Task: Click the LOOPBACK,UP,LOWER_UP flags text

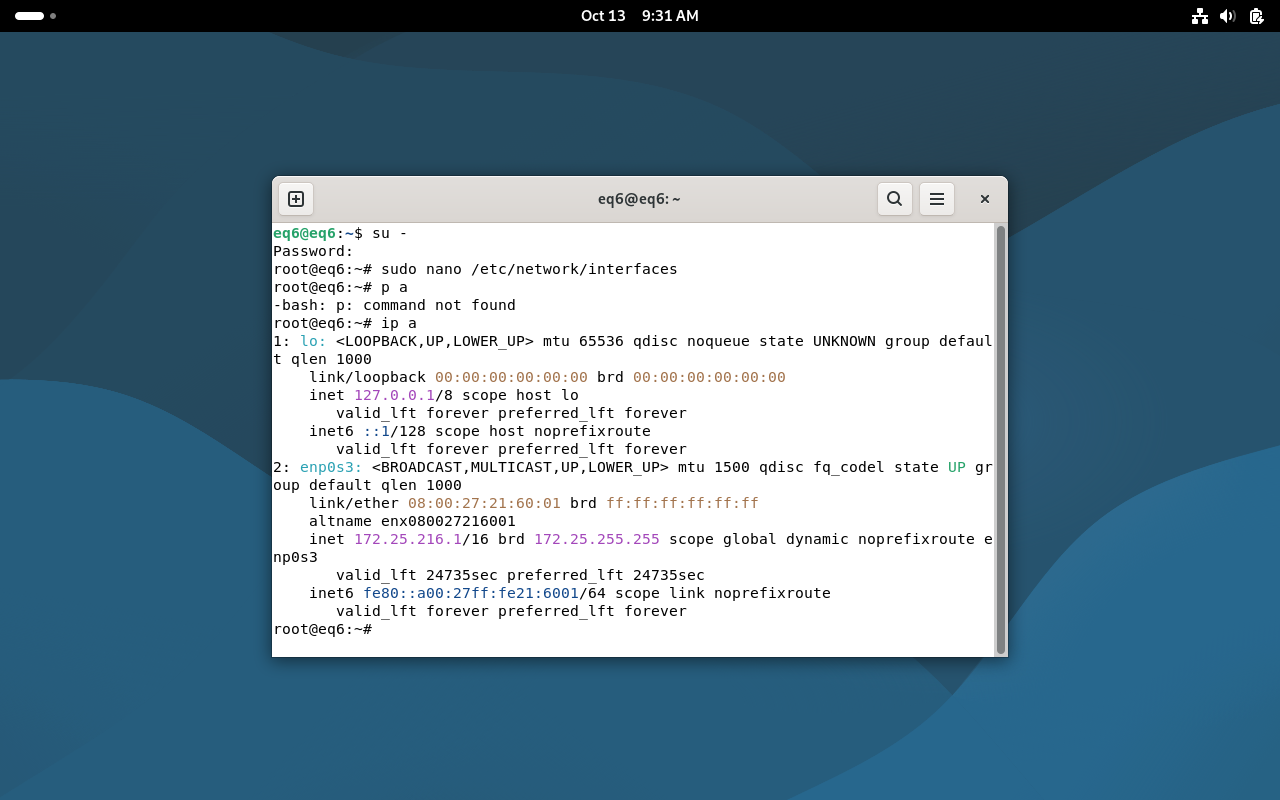Action: pyautogui.click(x=435, y=341)
